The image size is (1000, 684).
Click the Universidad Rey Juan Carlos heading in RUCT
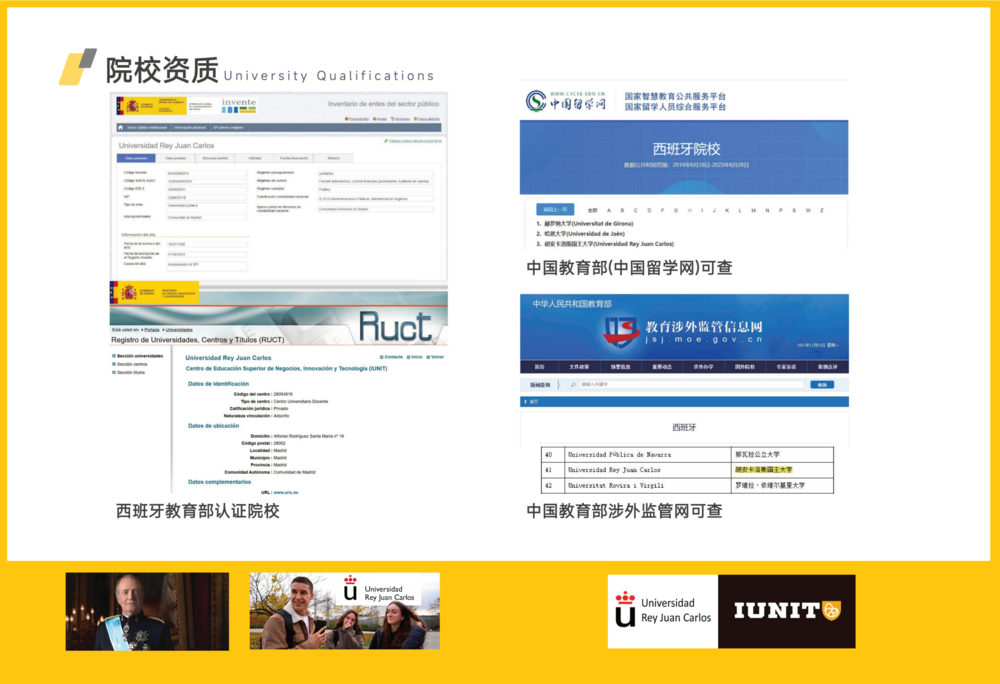pos(228,358)
